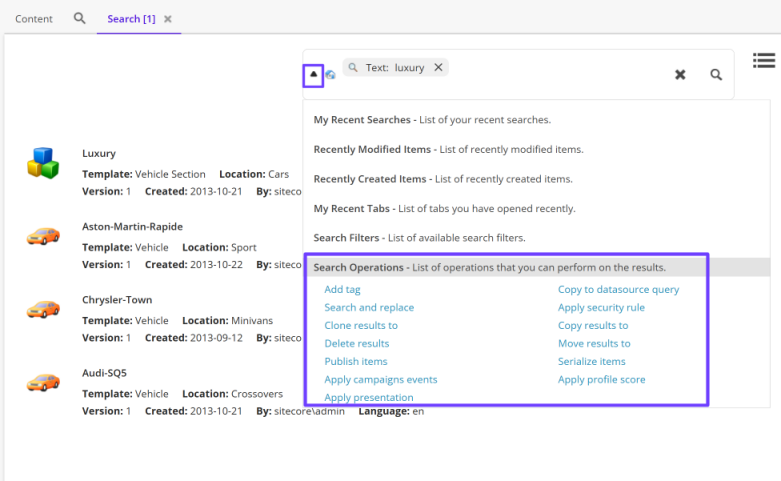Close the Search [1] tab
Screen dimensions: 781x481
pyautogui.click(x=168, y=19)
